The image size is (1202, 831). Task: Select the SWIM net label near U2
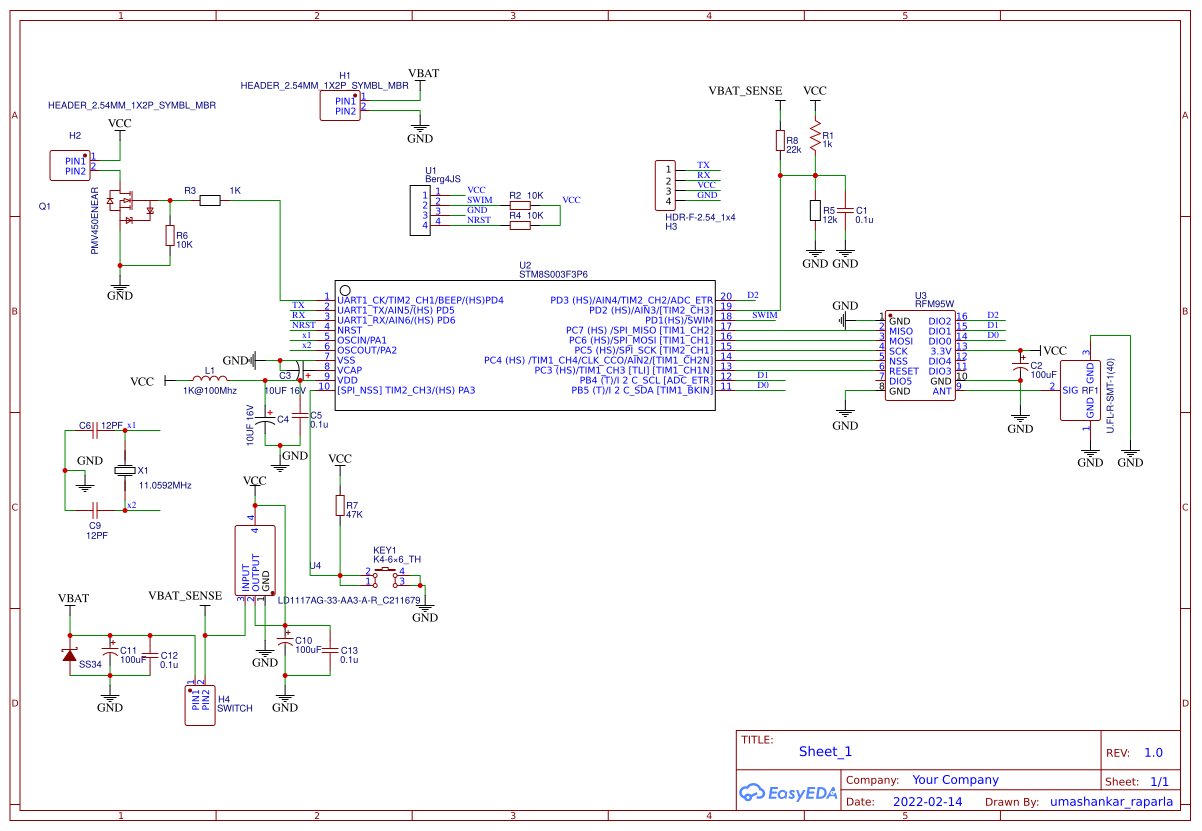pyautogui.click(x=763, y=315)
